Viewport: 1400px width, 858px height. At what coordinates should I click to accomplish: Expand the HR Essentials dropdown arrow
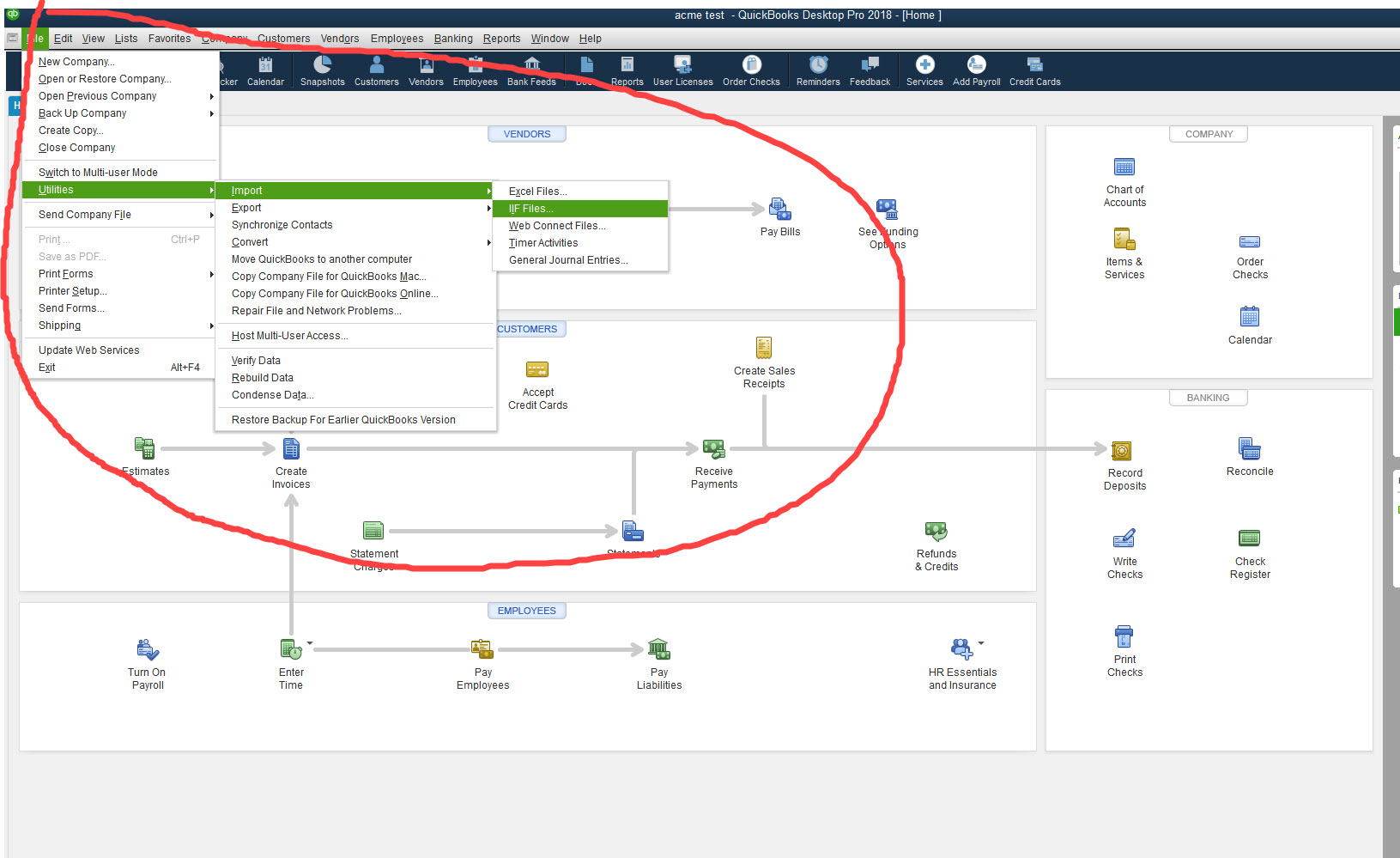pos(981,642)
